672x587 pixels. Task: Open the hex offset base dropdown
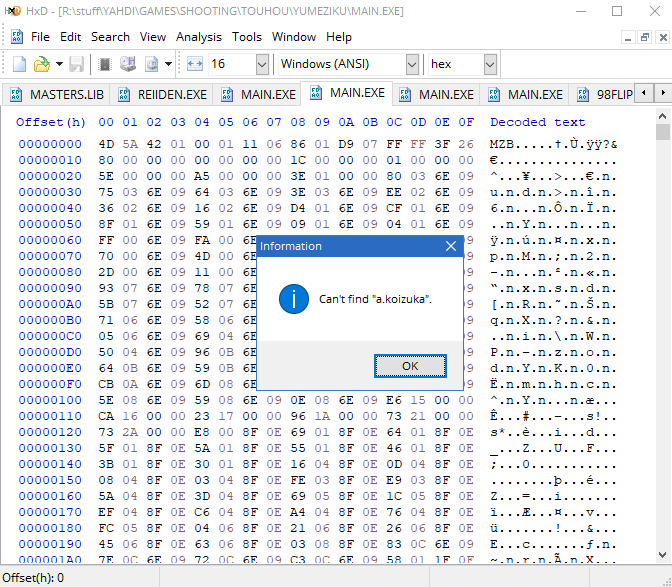(x=490, y=65)
